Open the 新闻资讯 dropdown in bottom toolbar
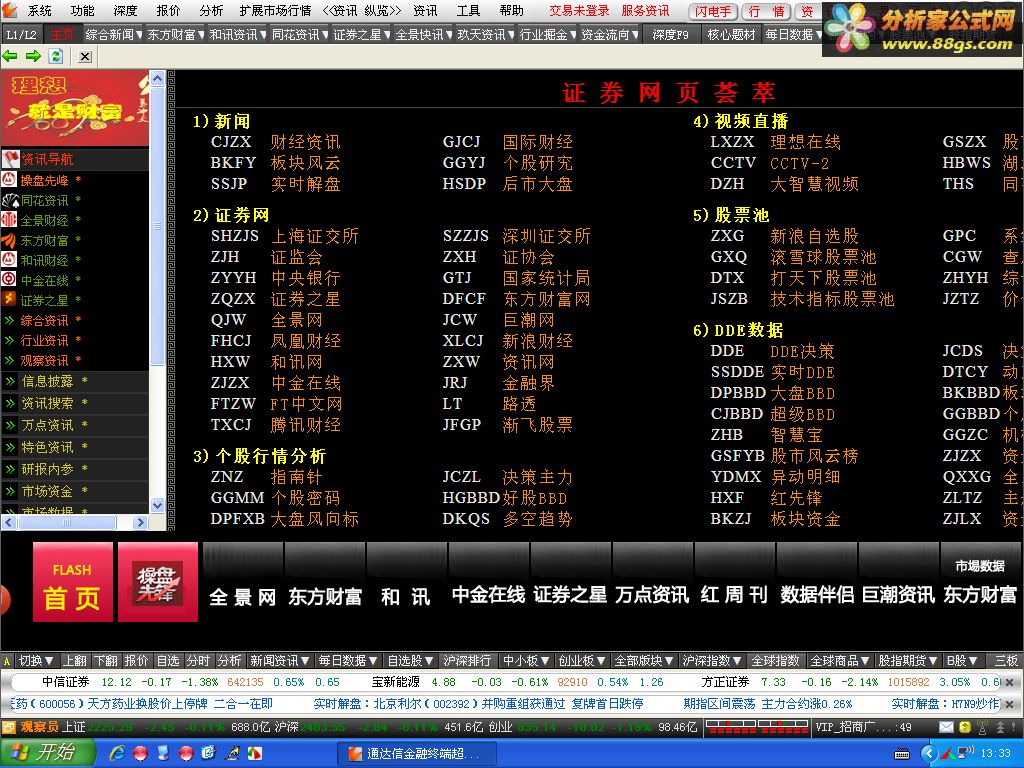 [x=279, y=661]
